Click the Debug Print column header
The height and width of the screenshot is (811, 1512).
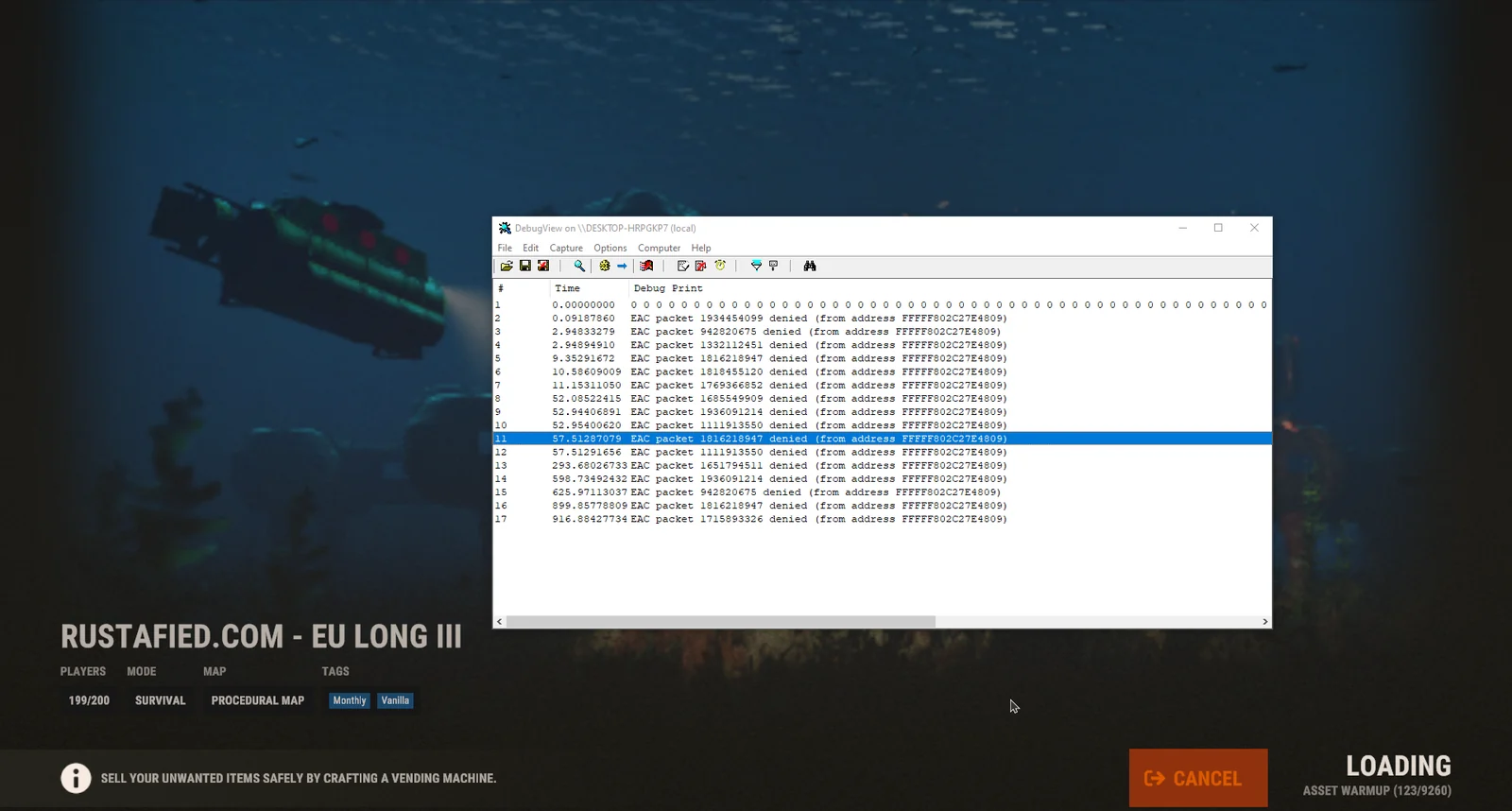tap(950, 288)
